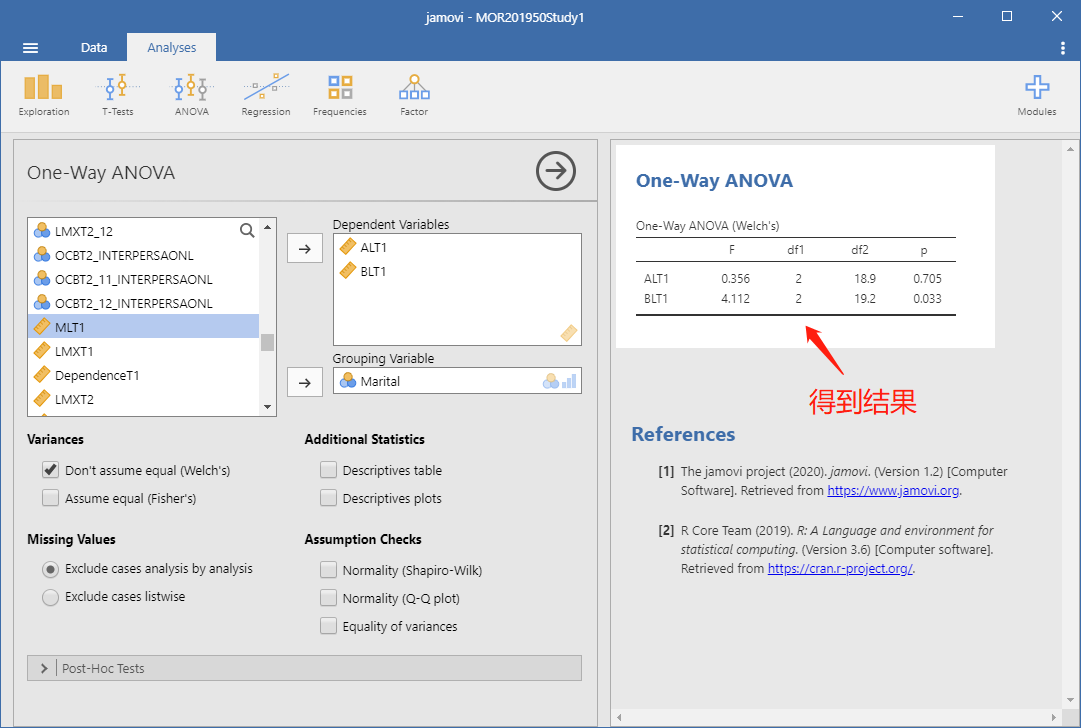
Task: Enable Assume equal (Fisher's) checkbox
Action: pos(50,498)
